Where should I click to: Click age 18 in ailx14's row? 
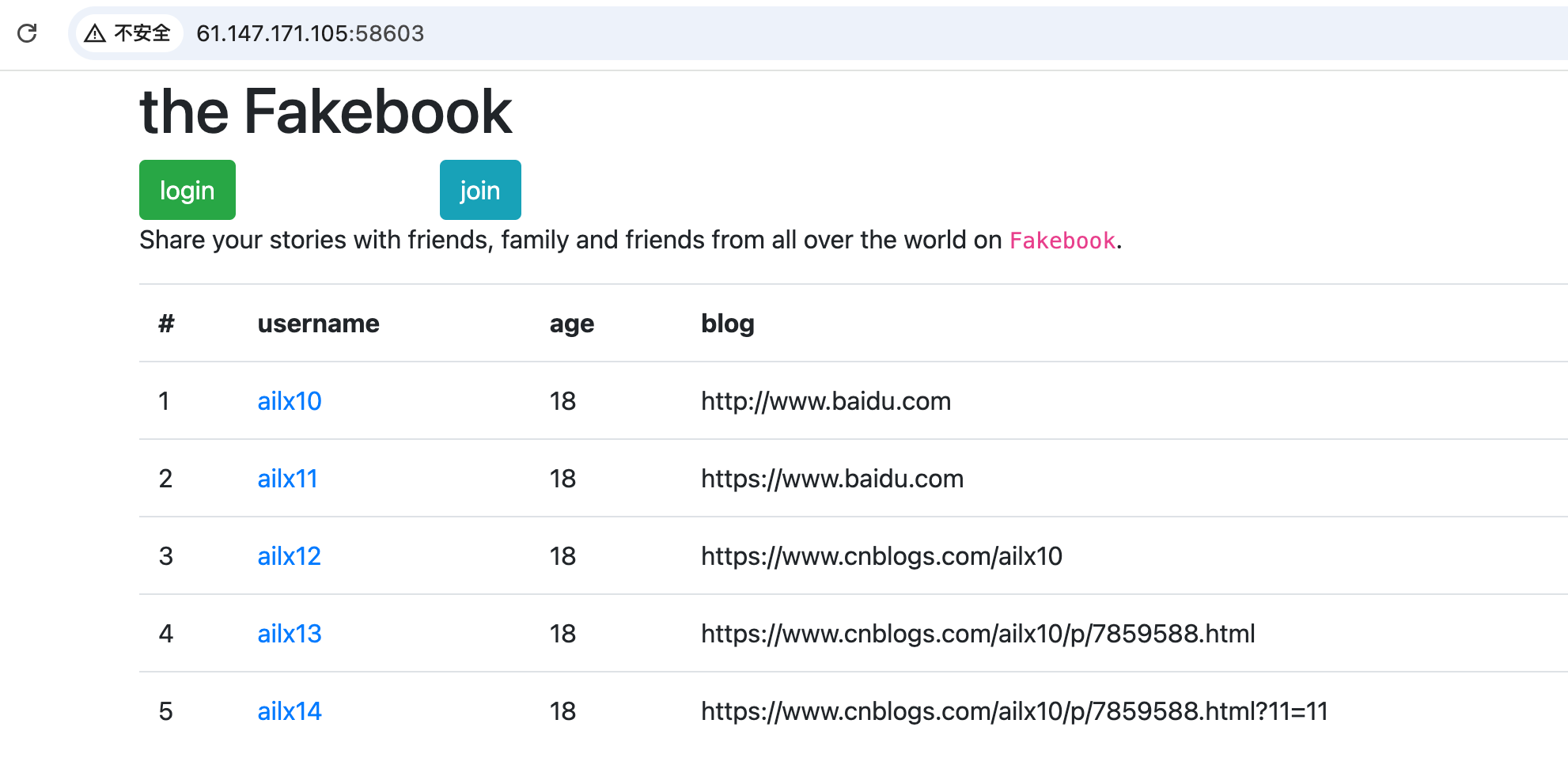[562, 711]
